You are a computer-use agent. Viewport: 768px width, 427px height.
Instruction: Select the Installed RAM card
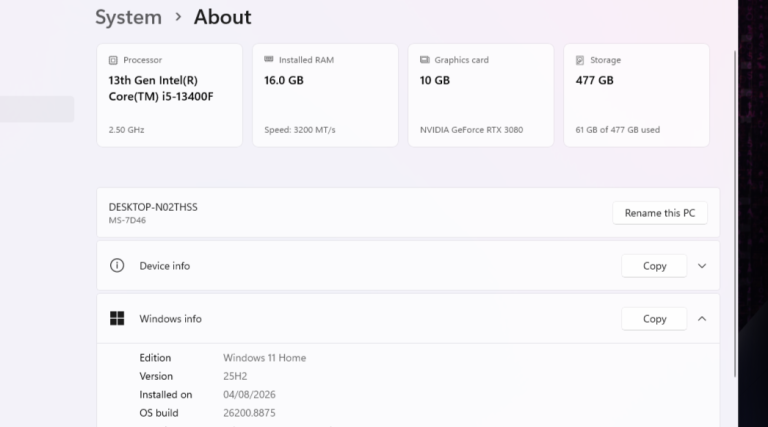click(x=325, y=95)
